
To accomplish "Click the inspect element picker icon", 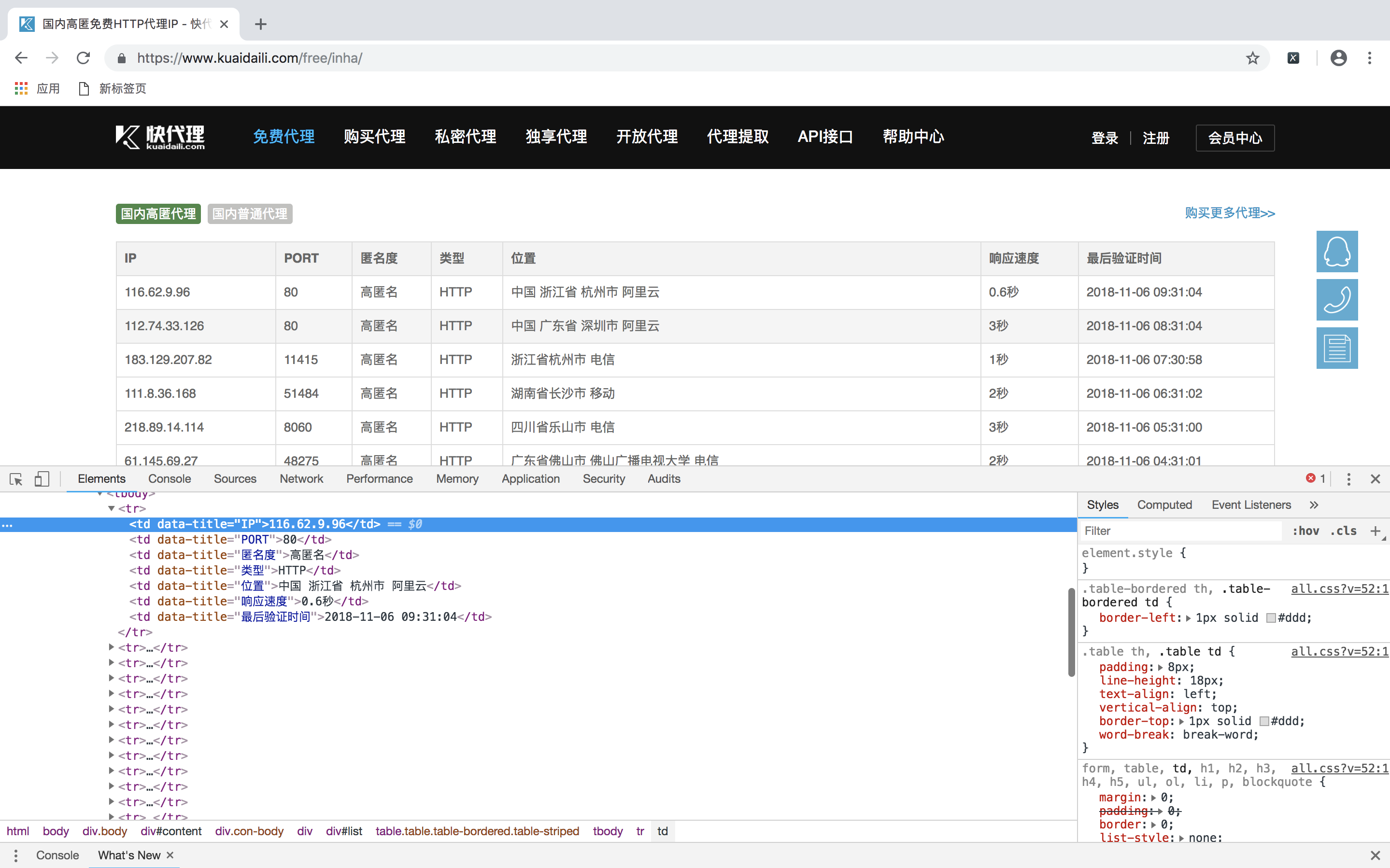I will coord(16,479).
